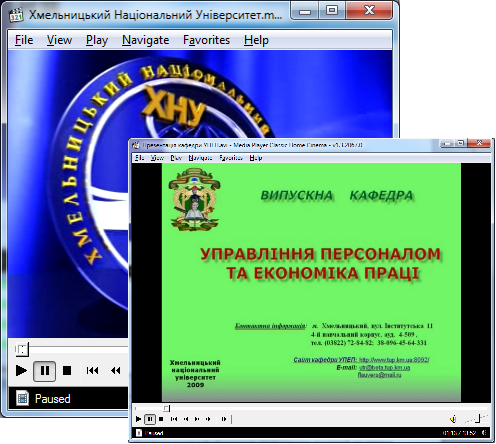
Task: Minimize the back Хмельницький player window
Action: pos(305,11)
